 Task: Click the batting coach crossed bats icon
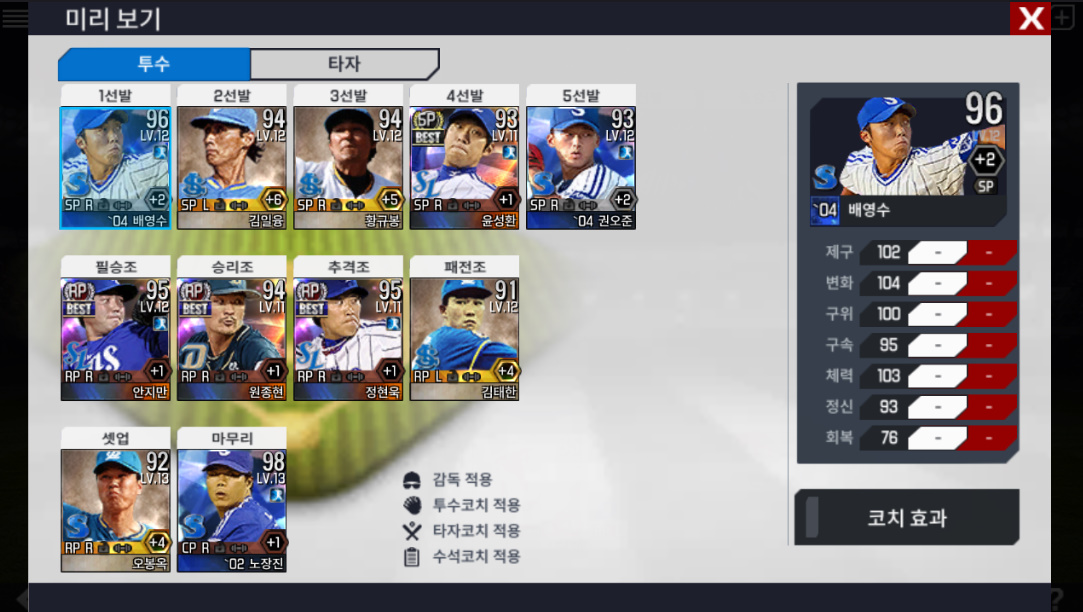pos(412,530)
